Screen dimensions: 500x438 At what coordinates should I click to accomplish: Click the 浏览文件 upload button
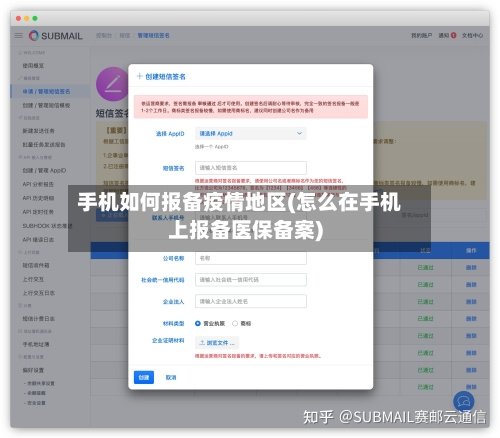click(x=217, y=343)
